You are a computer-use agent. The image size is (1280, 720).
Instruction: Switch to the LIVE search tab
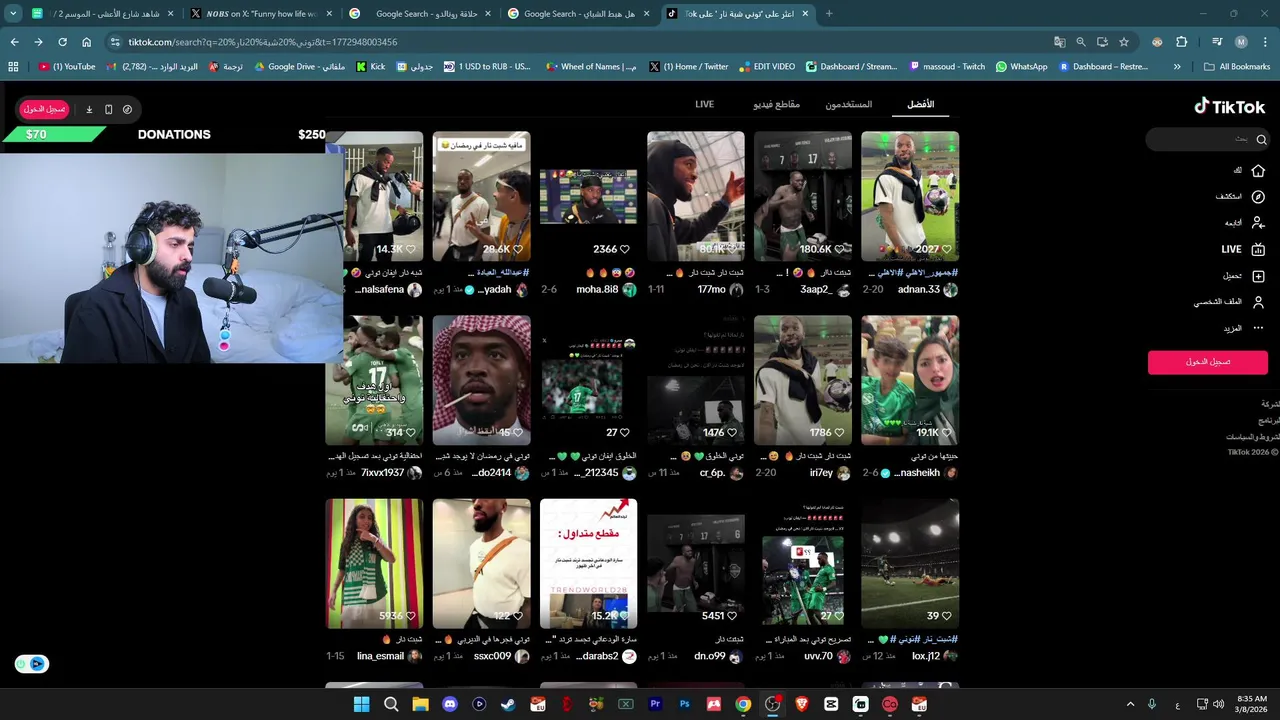(704, 104)
